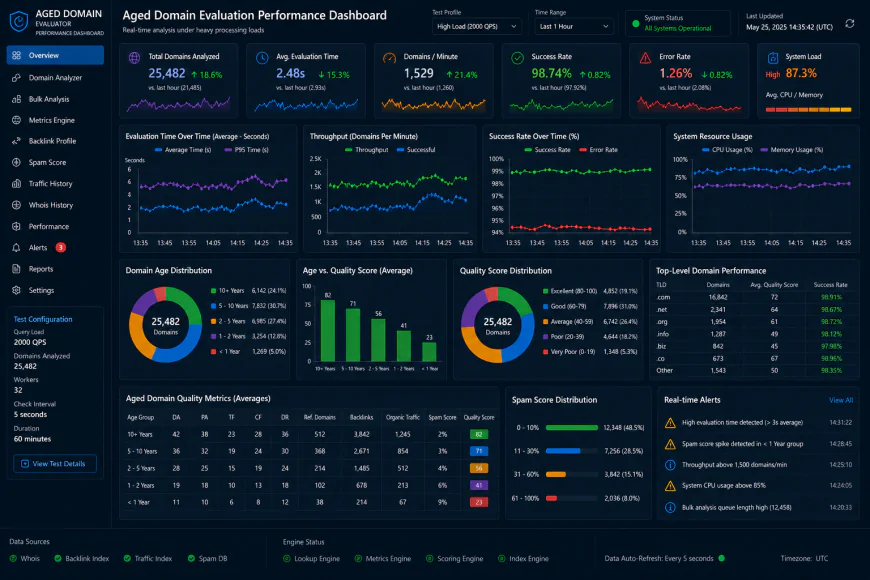Viewport: 870px width, 580px height.
Task: Toggle Throughput legend series
Action: point(367,150)
